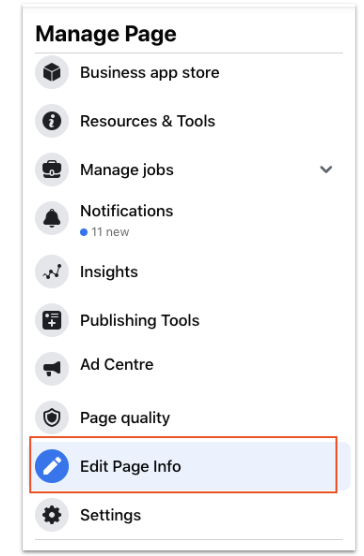Viewport: 364px width, 556px height.
Task: Select the Manage jobs label
Action: (x=127, y=170)
